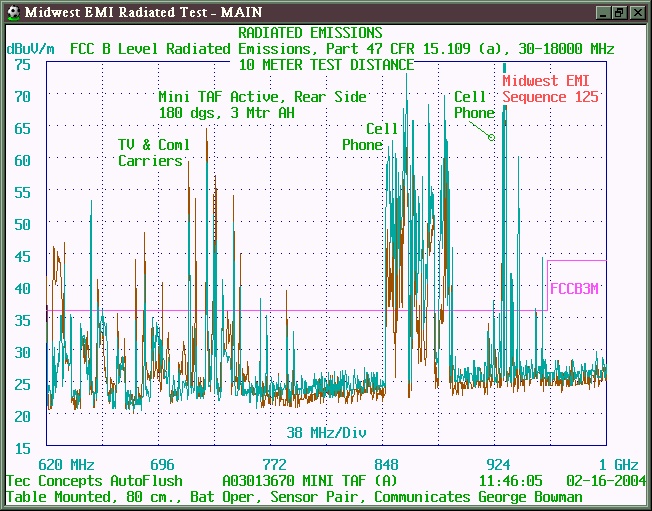Click the Midwest EMI Sequence 125 label

pos(550,89)
